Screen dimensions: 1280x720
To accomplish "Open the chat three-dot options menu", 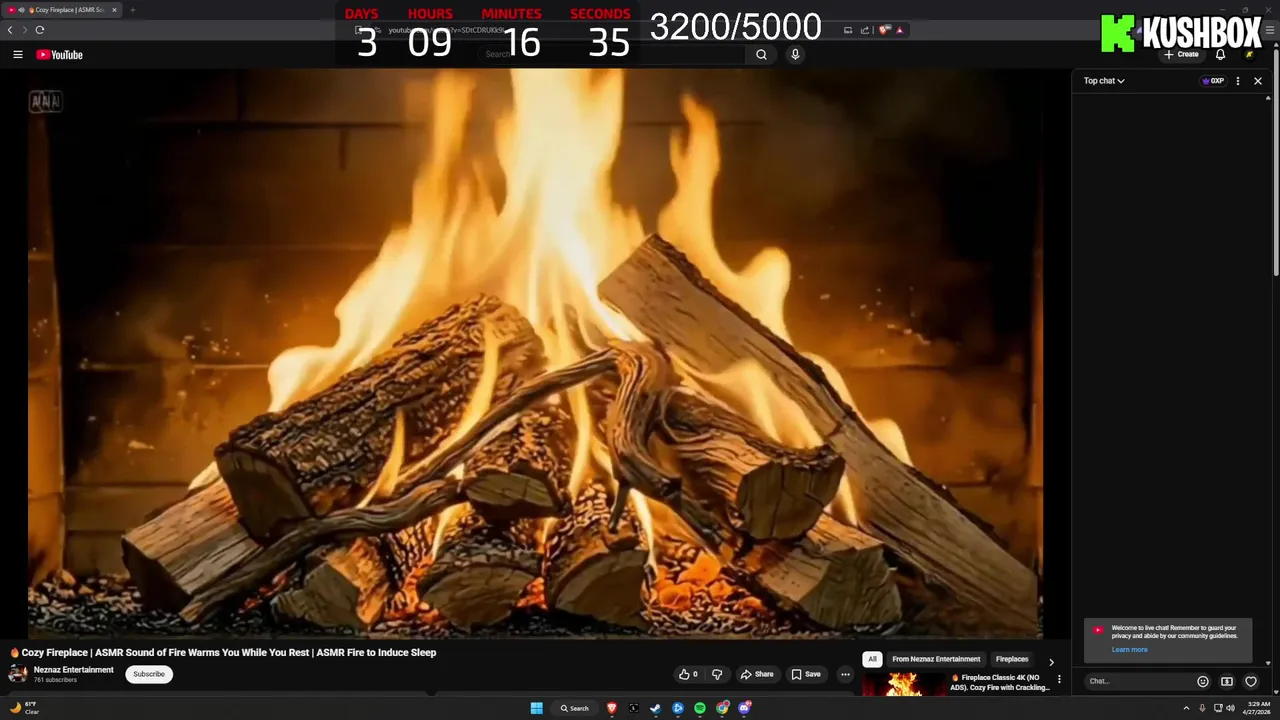I will coord(1238,81).
